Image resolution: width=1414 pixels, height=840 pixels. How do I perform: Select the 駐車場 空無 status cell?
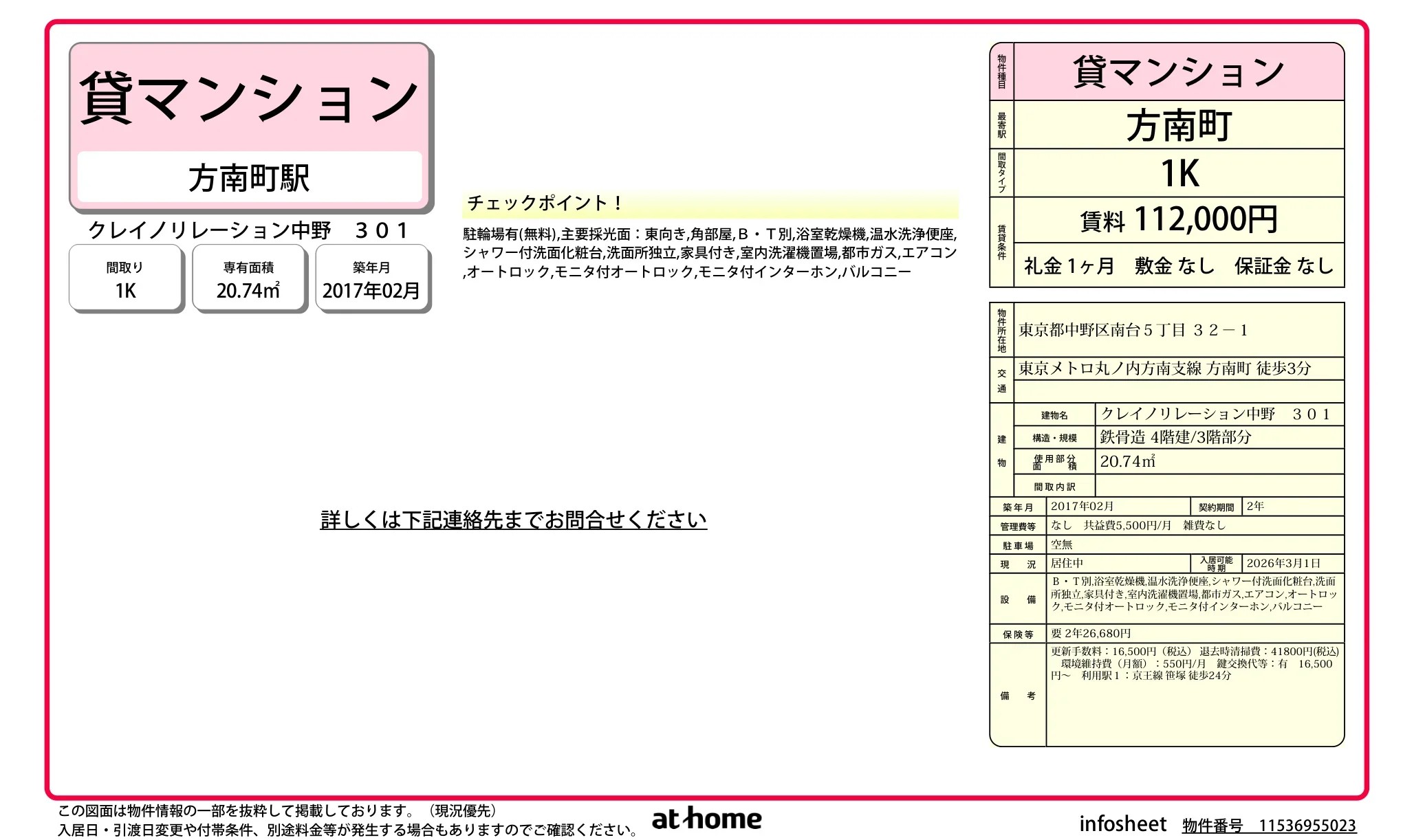[x=1066, y=544]
